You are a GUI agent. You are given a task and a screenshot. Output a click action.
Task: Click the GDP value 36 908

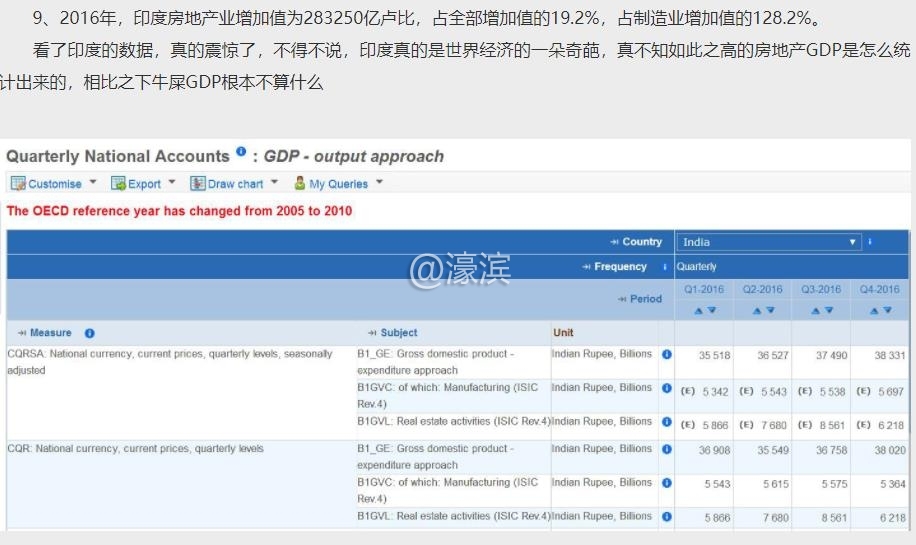(714, 450)
